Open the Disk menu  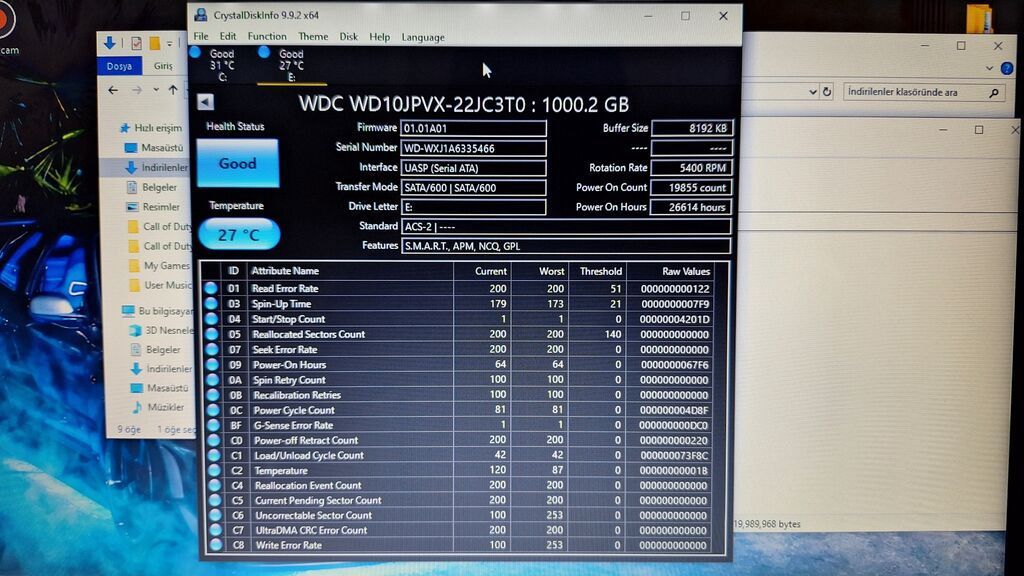click(348, 37)
